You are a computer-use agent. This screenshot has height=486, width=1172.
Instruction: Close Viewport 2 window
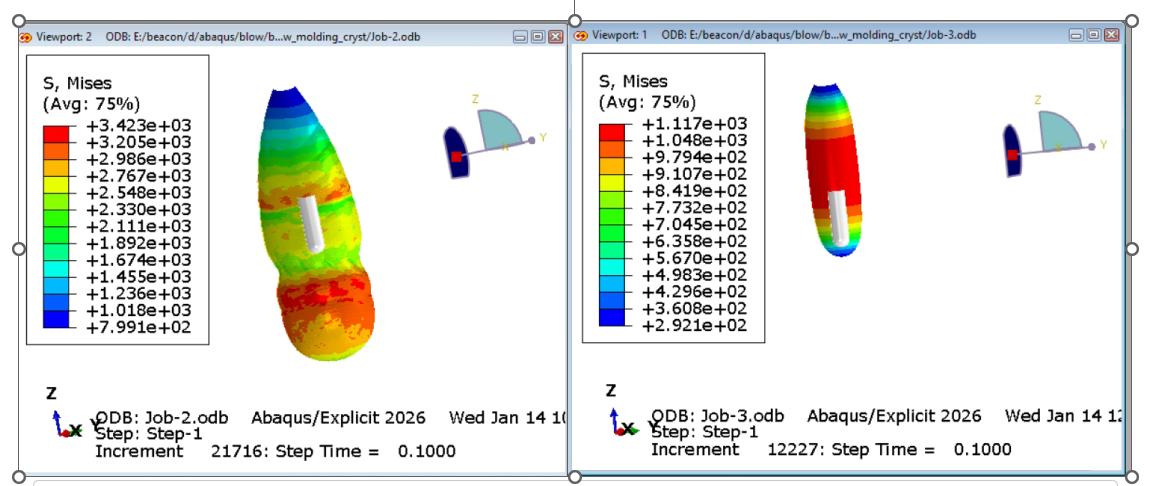555,37
